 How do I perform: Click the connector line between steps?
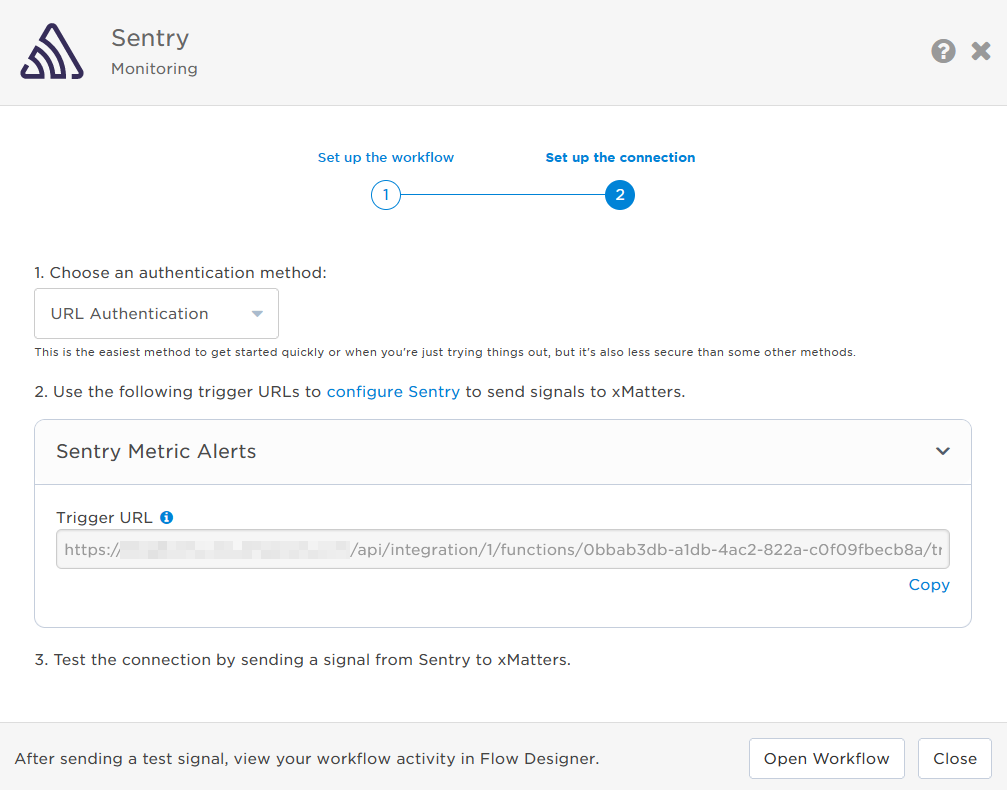[502, 195]
